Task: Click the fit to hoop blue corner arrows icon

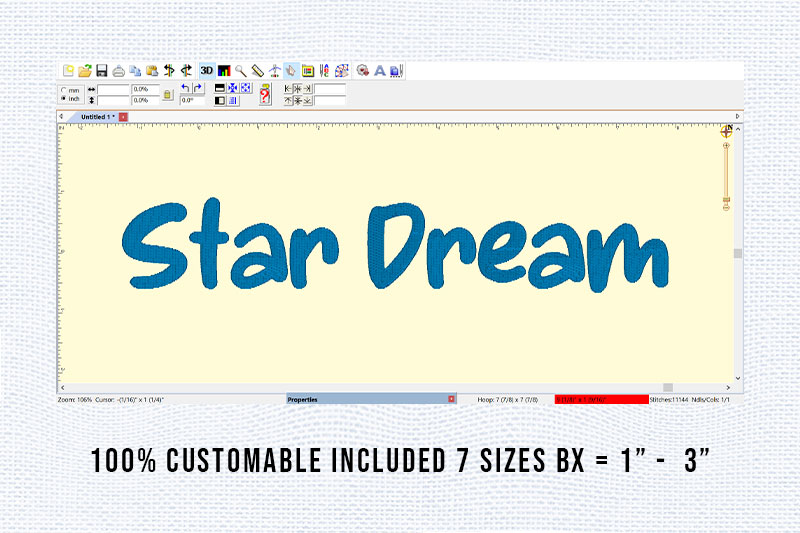Action: [245, 88]
